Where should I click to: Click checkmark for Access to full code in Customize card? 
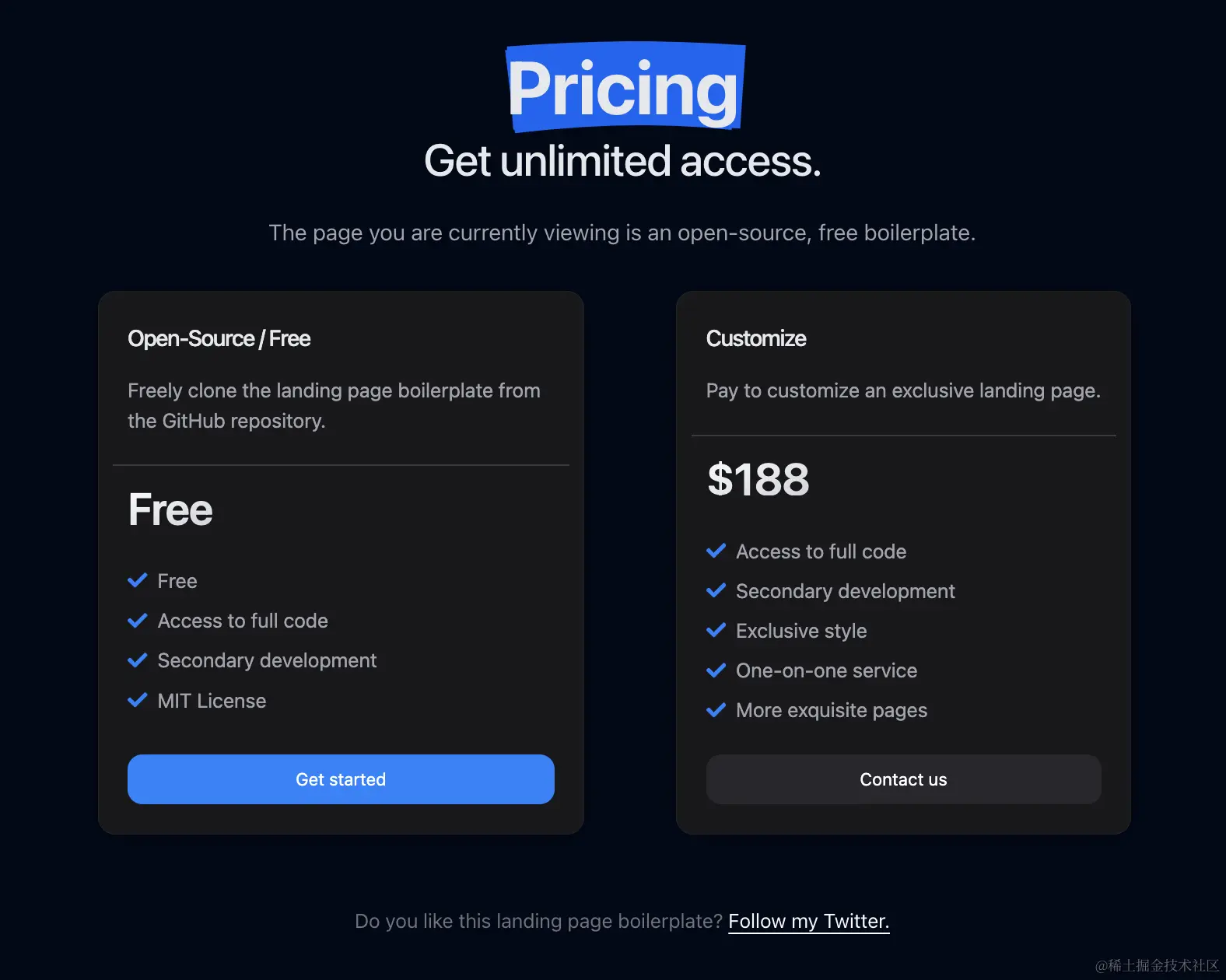point(716,551)
